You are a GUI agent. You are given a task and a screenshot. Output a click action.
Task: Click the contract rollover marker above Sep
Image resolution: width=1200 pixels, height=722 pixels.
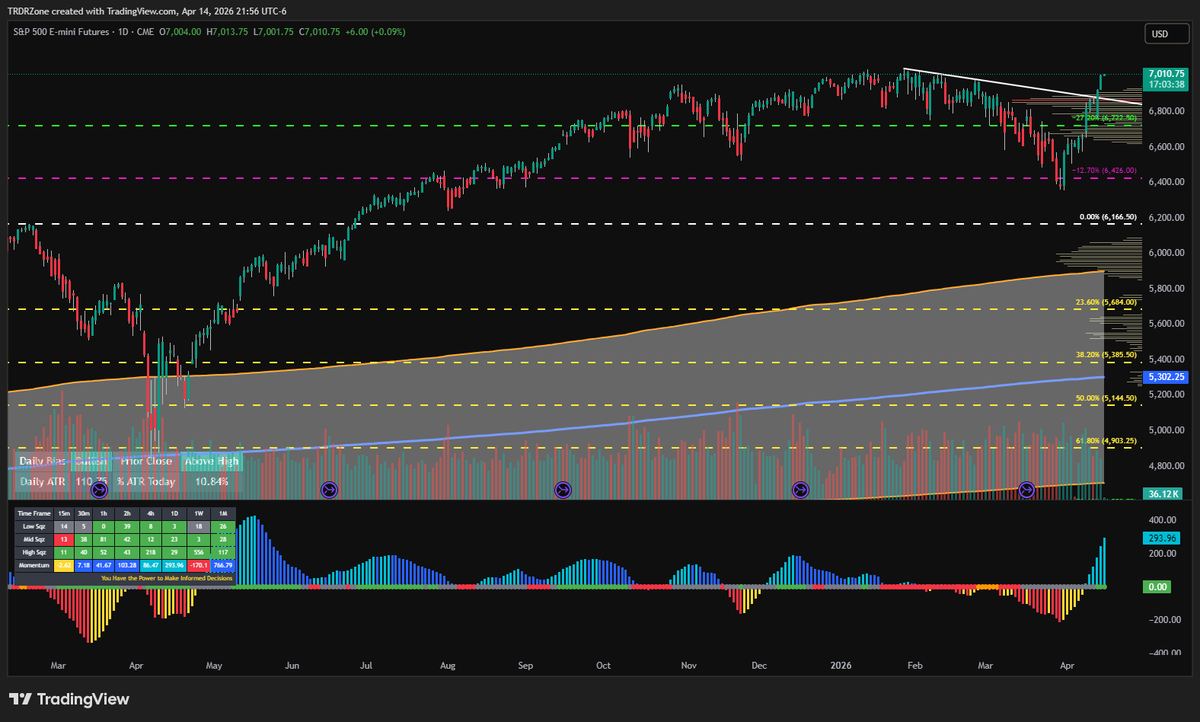tap(563, 490)
